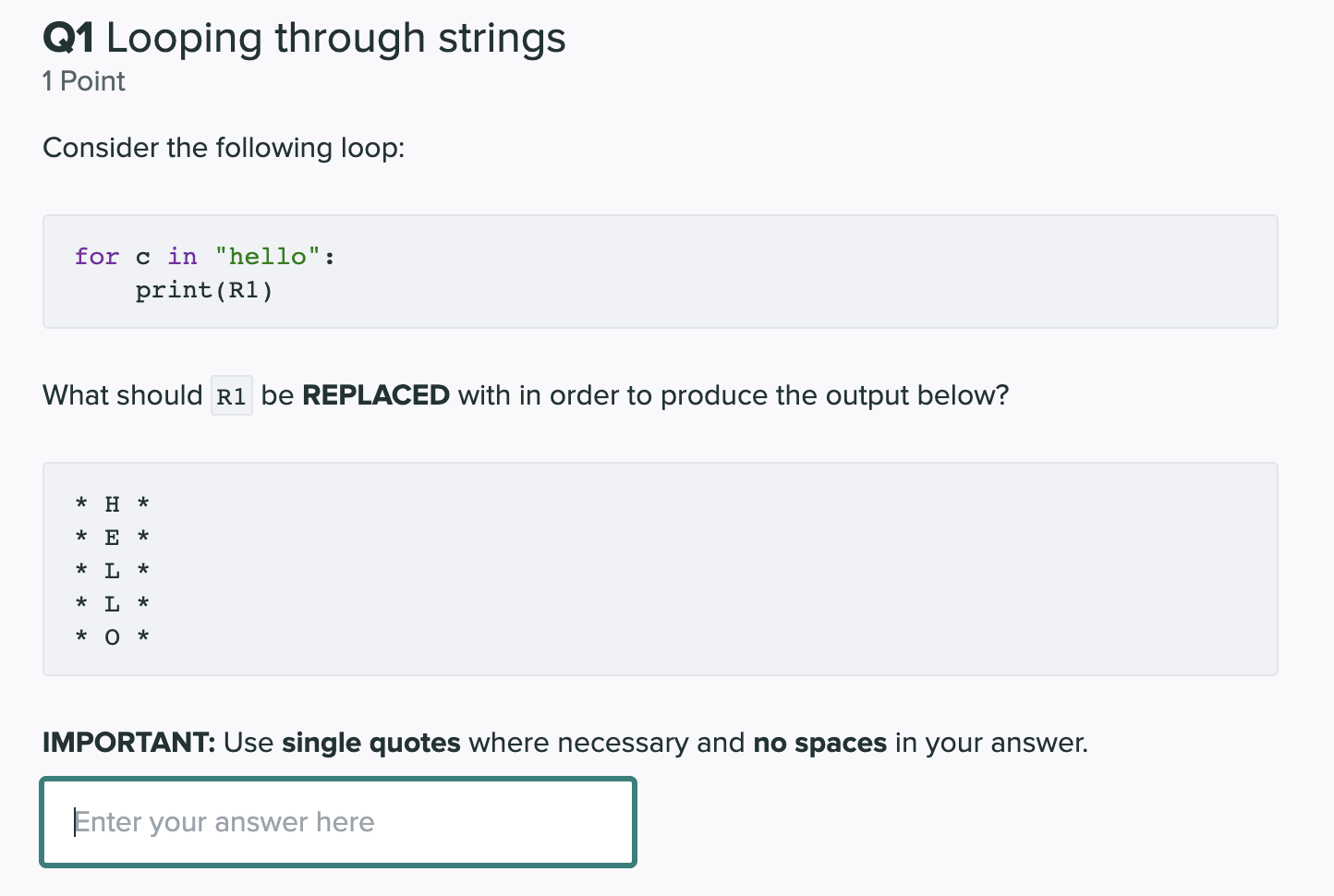Click the 'in' keyword in the loop
This screenshot has height=896, width=1334.
181,257
